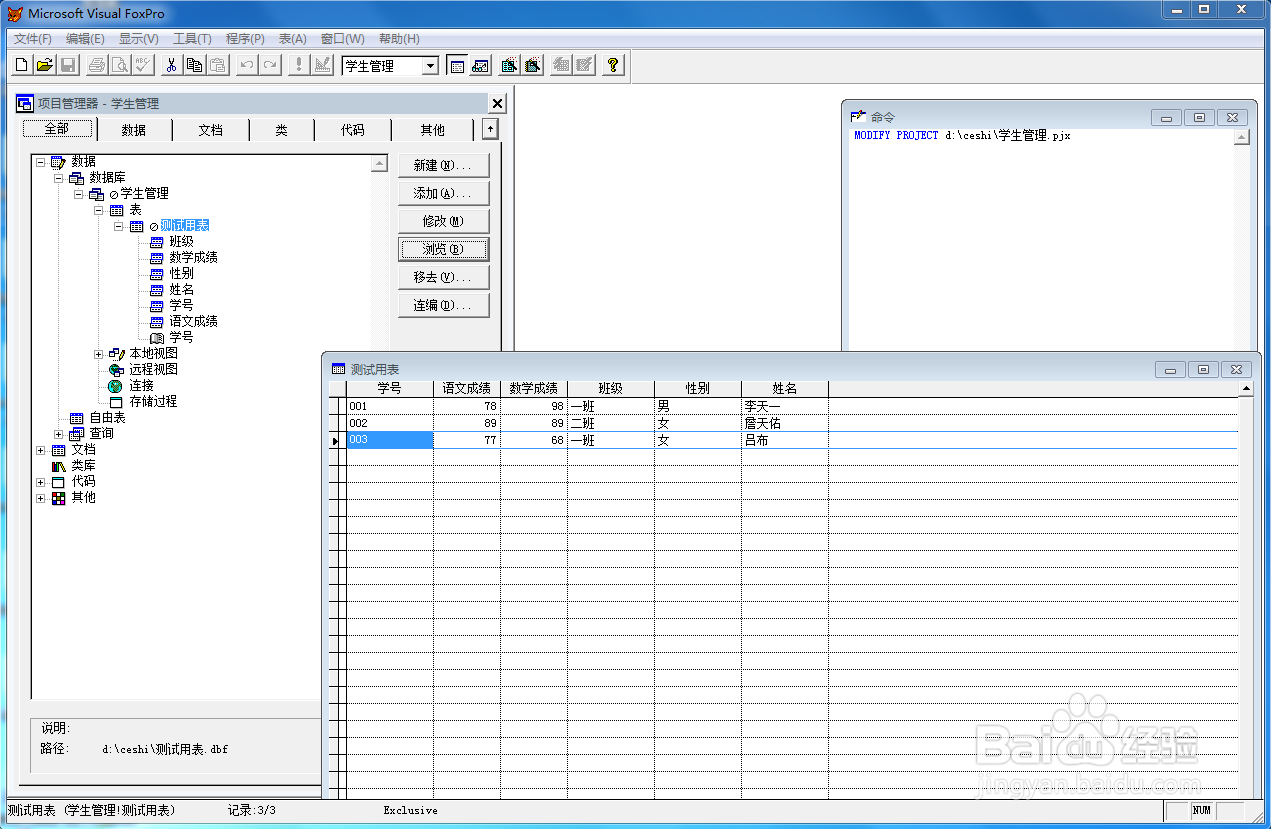Click the New file toolbar icon

click(x=22, y=66)
